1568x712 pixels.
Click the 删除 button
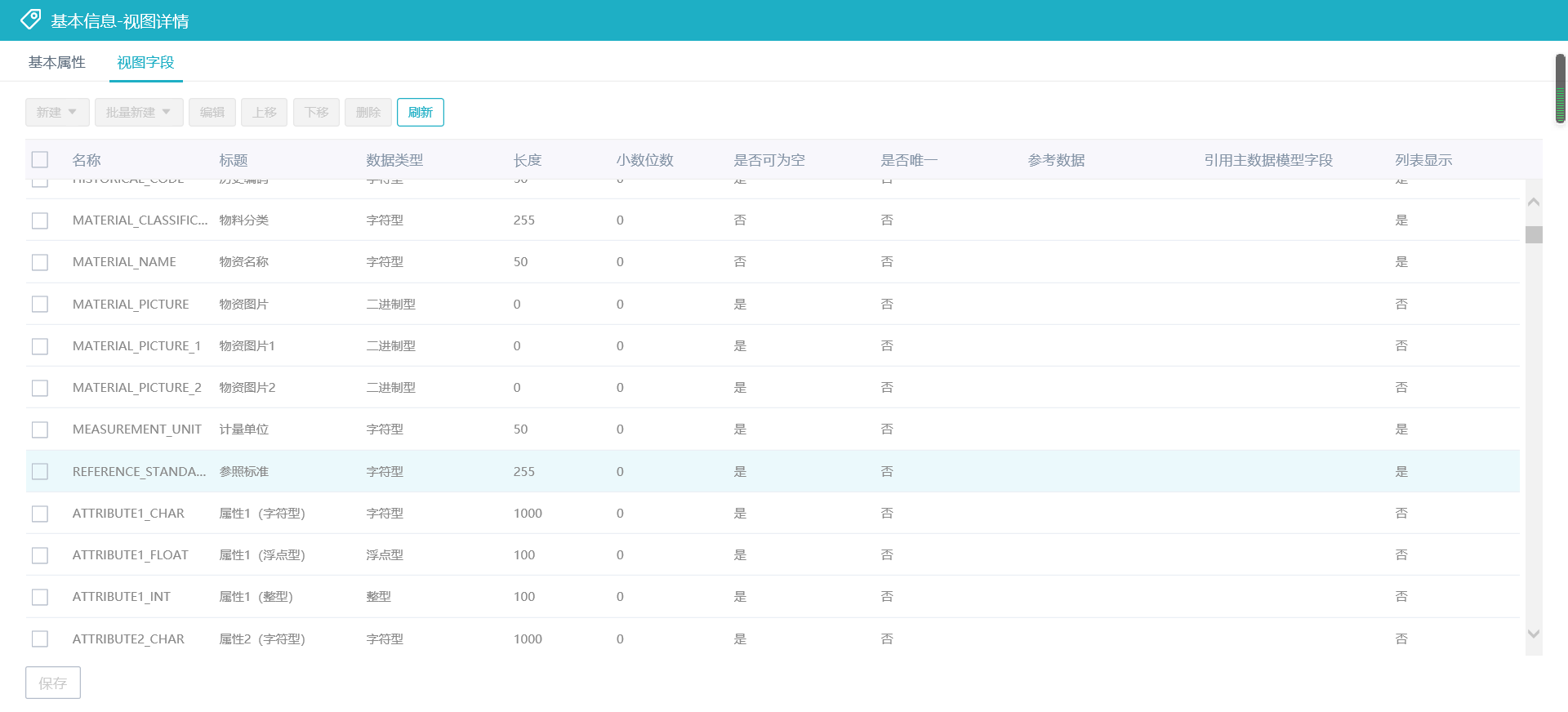click(368, 113)
